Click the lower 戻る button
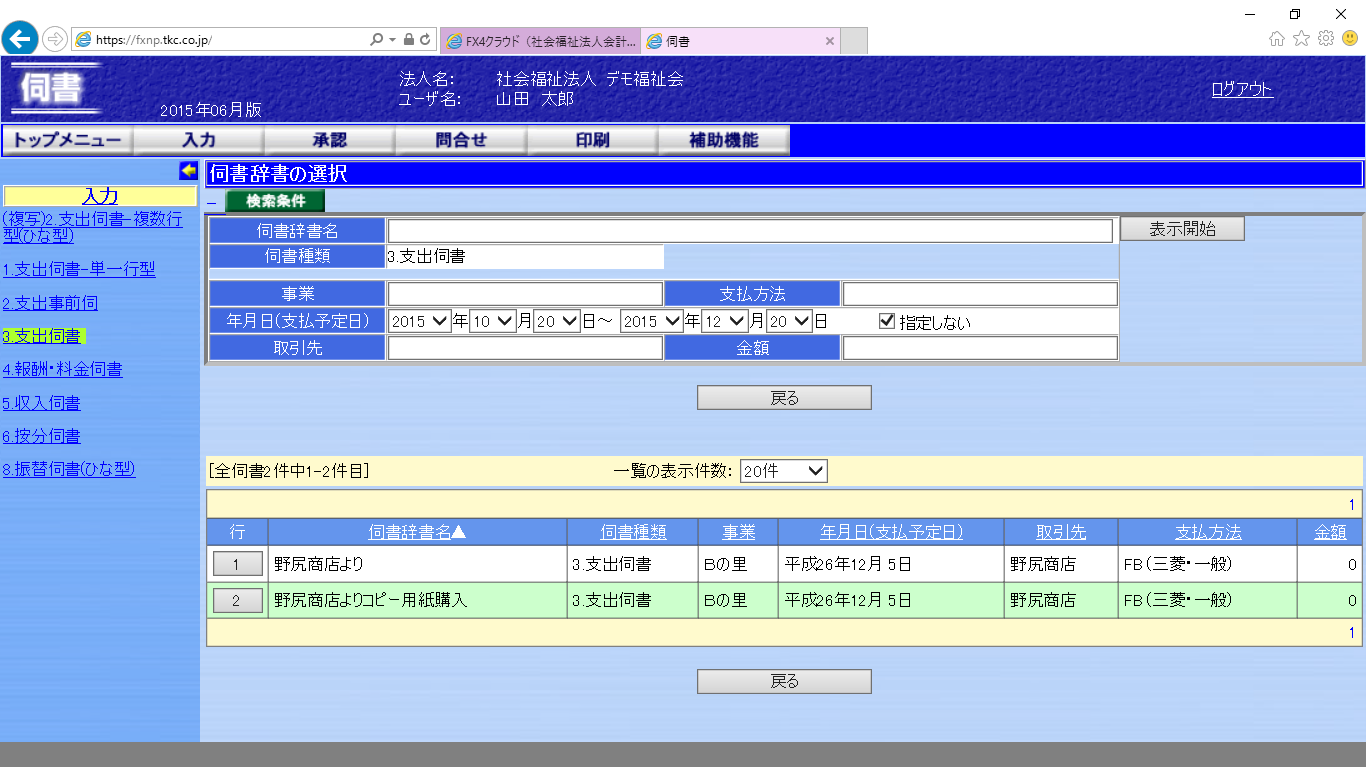Viewport: 1366px width, 768px height. pos(784,681)
